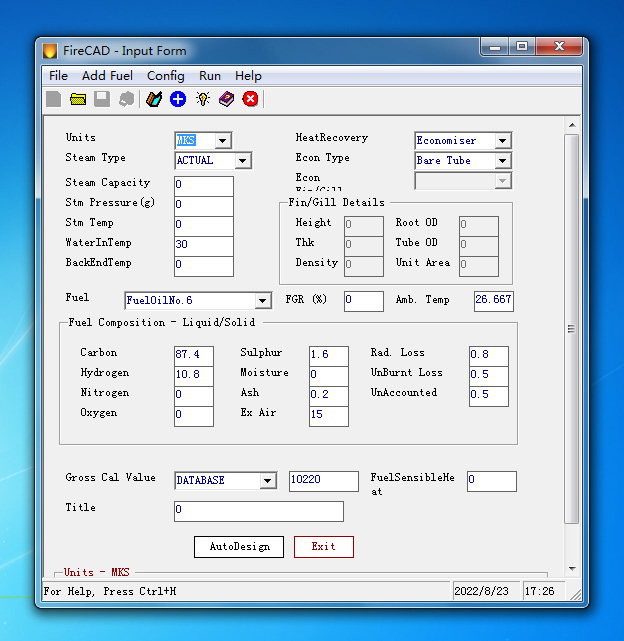The height and width of the screenshot is (641, 624).
Task: Click the Sulphur field showing 1.6
Action: pyautogui.click(x=329, y=356)
